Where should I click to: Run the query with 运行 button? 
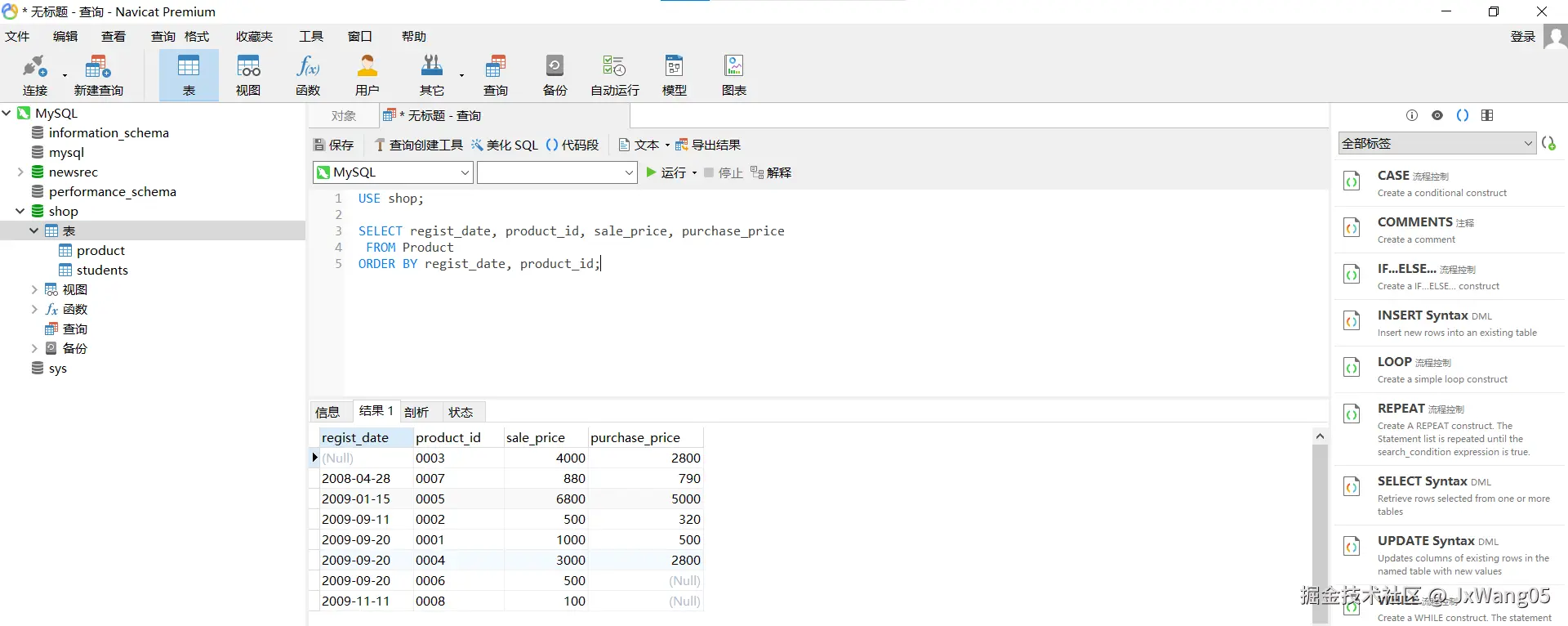[x=666, y=172]
